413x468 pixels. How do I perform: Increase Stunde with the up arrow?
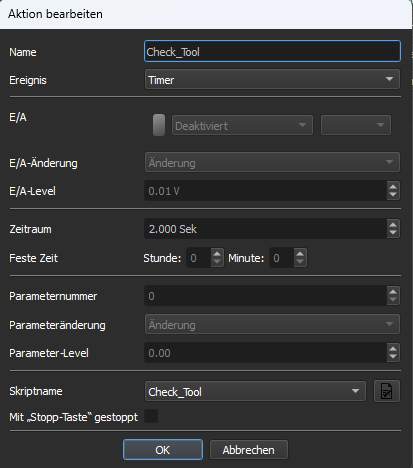point(217,254)
